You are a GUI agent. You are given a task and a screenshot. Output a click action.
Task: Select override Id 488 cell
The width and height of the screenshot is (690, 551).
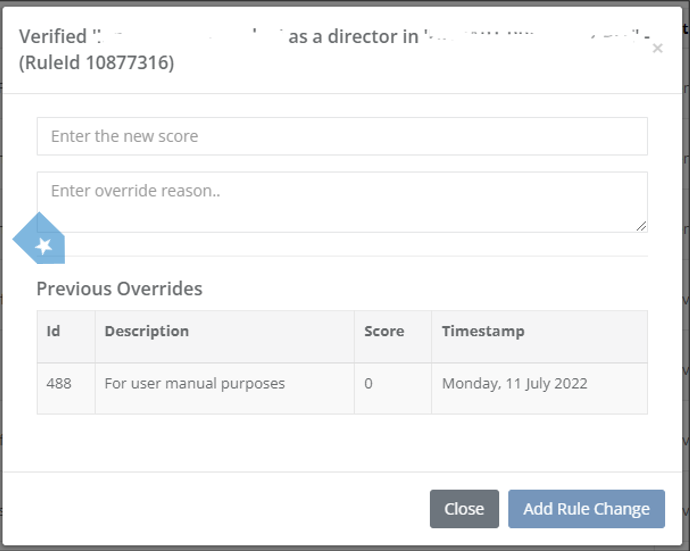(59, 383)
